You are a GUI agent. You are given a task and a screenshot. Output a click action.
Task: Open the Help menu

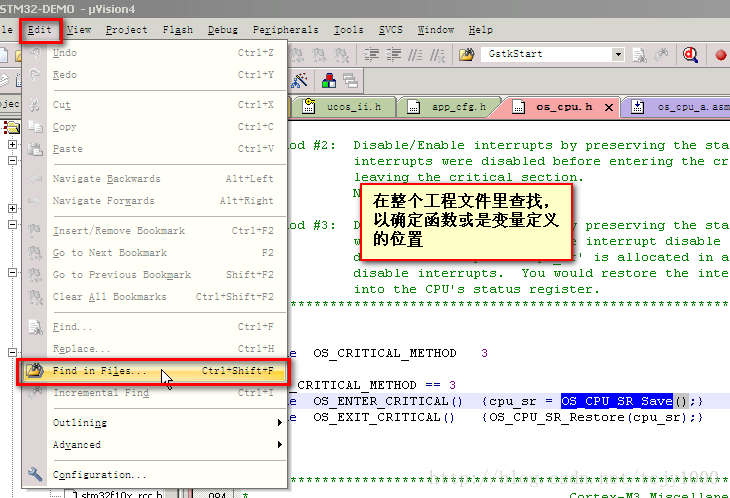480,30
